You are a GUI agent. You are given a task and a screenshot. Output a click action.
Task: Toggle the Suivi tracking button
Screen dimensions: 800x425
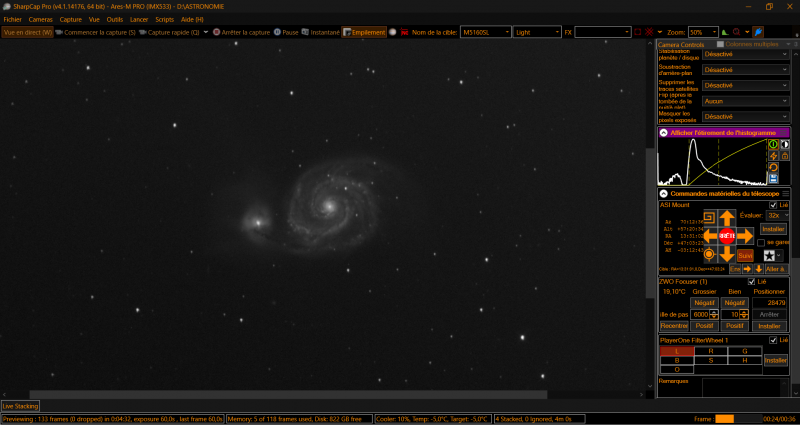click(745, 255)
